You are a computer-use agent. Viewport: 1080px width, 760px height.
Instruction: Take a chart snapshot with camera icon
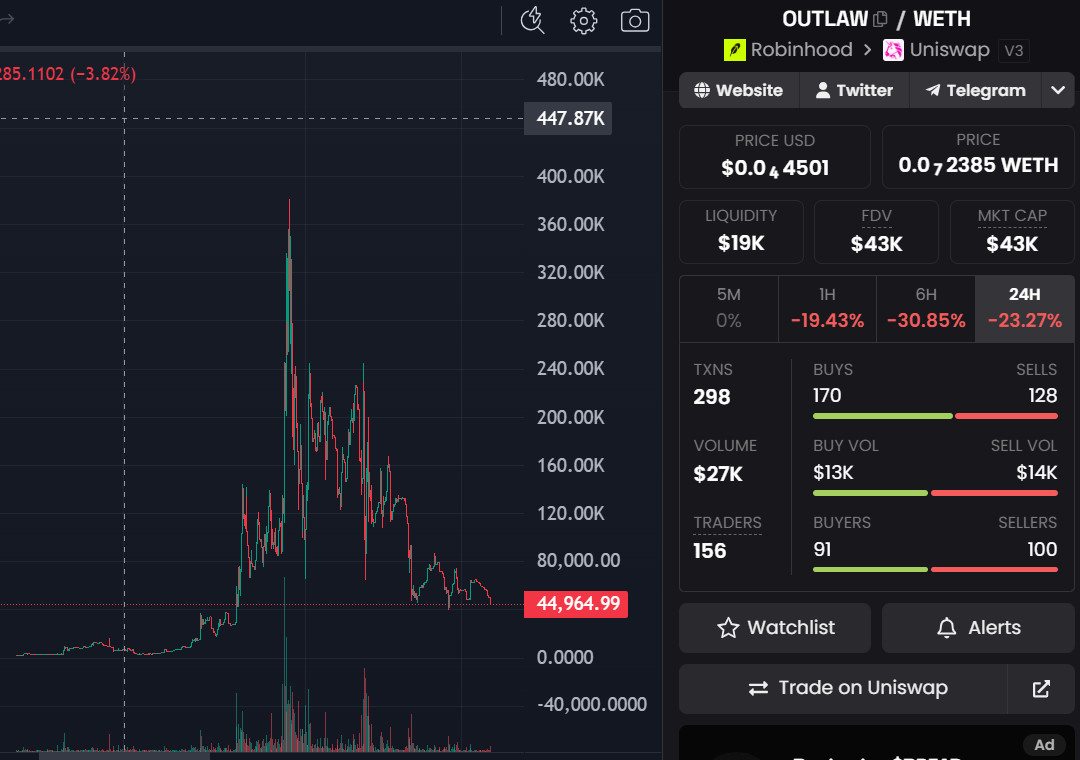pos(634,21)
